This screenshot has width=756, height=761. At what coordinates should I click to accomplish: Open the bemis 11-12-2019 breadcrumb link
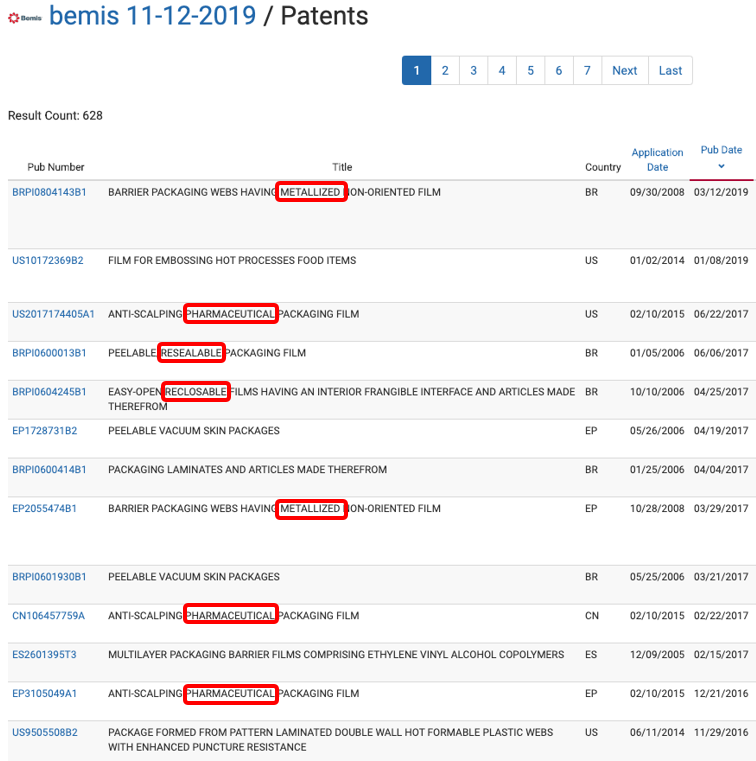[152, 16]
